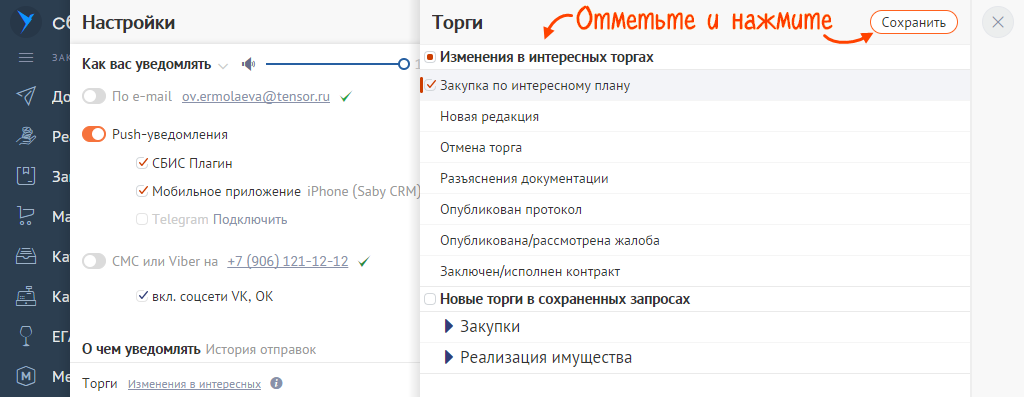Open the cash register sidebar icon

pos(26,297)
